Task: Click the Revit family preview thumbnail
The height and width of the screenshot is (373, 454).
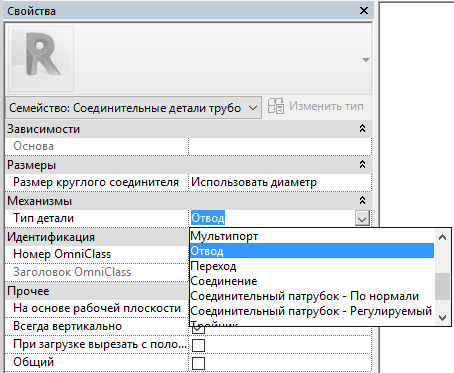Action: [x=41, y=59]
